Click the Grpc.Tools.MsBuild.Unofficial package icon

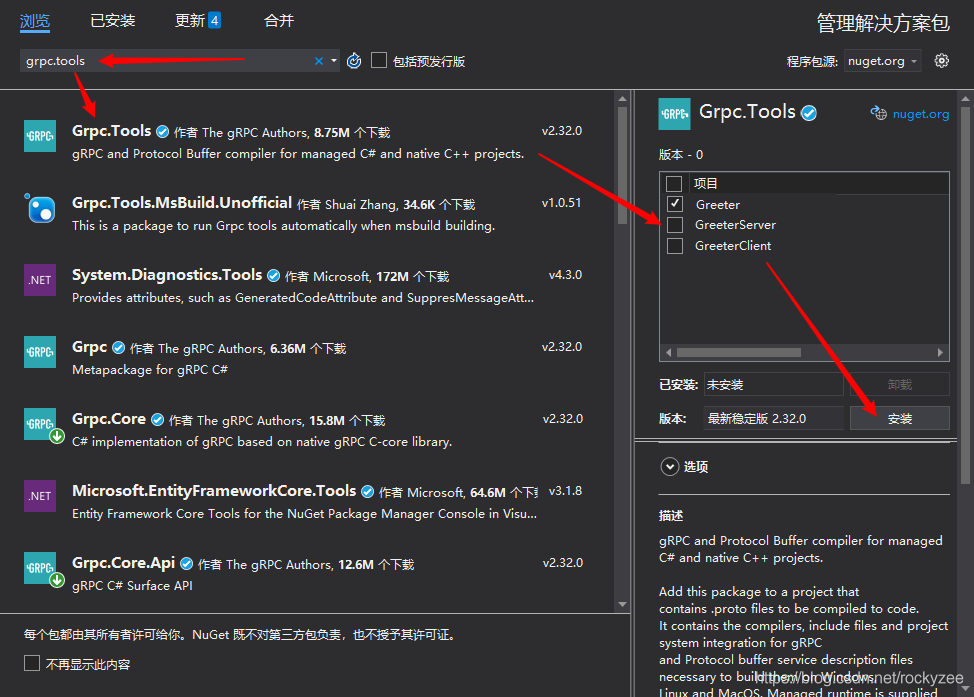(40, 208)
